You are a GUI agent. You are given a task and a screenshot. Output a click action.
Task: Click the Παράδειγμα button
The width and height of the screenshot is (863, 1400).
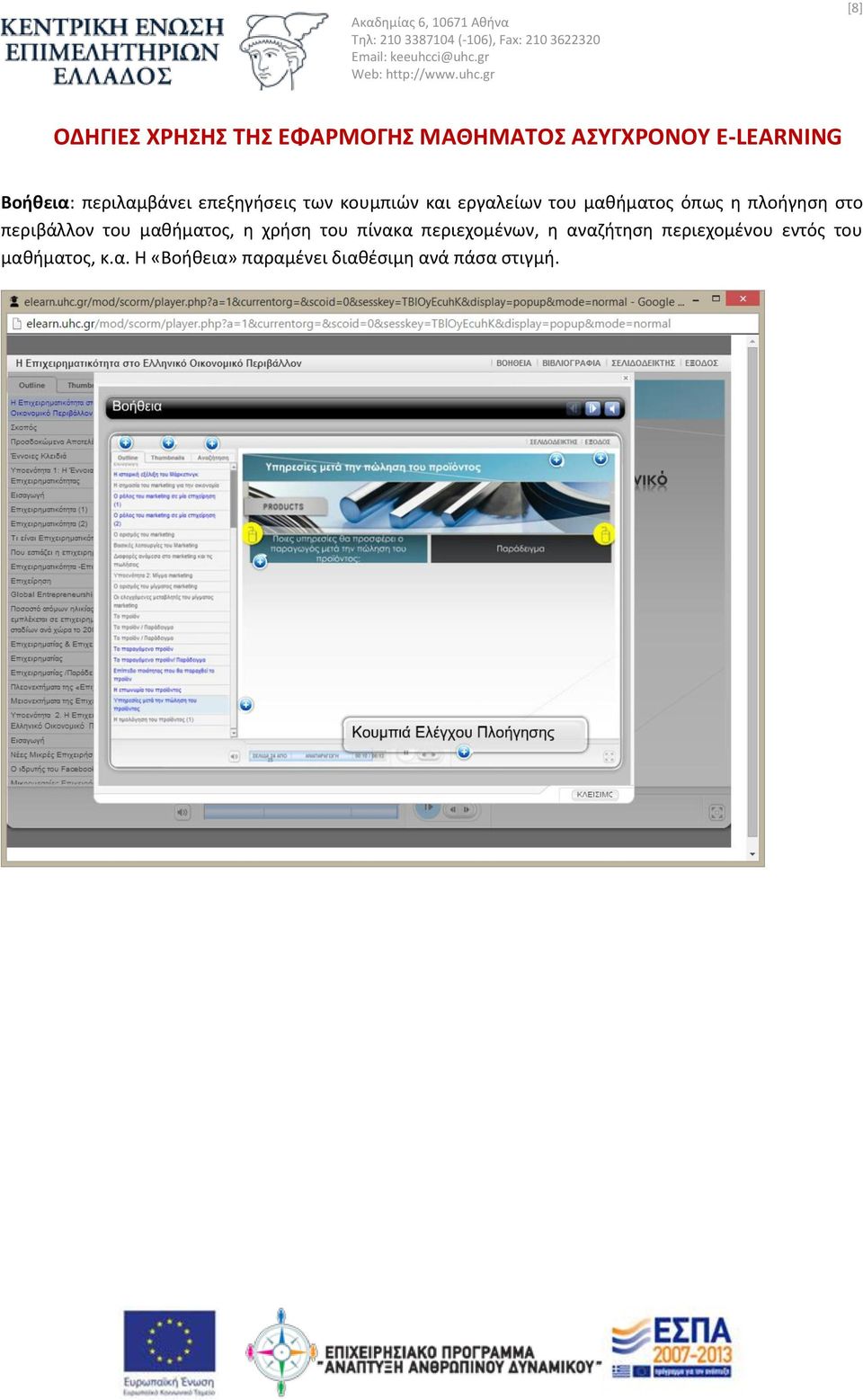[520, 548]
